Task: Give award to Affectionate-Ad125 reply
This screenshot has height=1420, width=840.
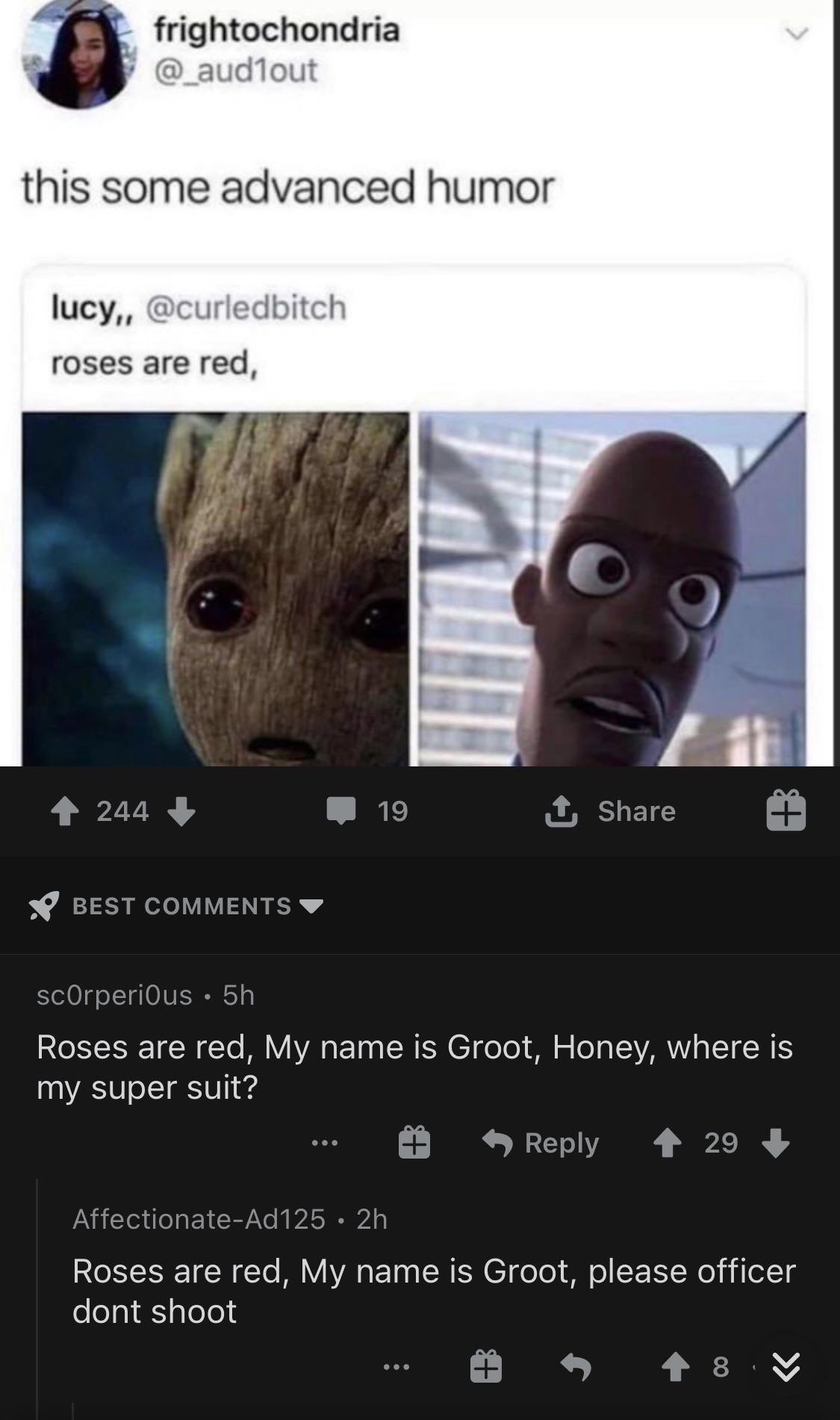Action: coord(485,1367)
